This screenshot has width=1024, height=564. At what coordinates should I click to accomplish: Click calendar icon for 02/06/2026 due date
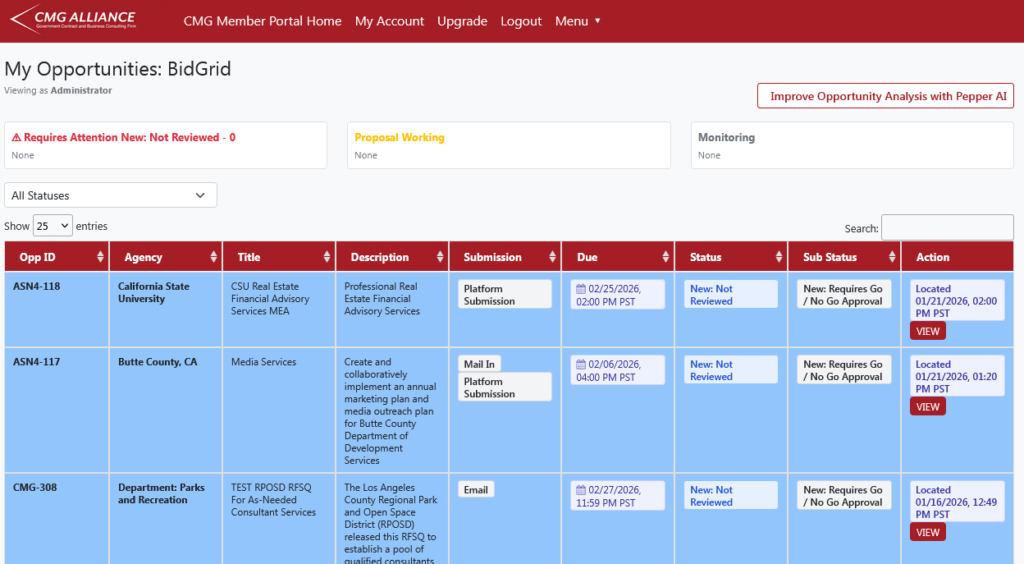pyautogui.click(x=581, y=365)
